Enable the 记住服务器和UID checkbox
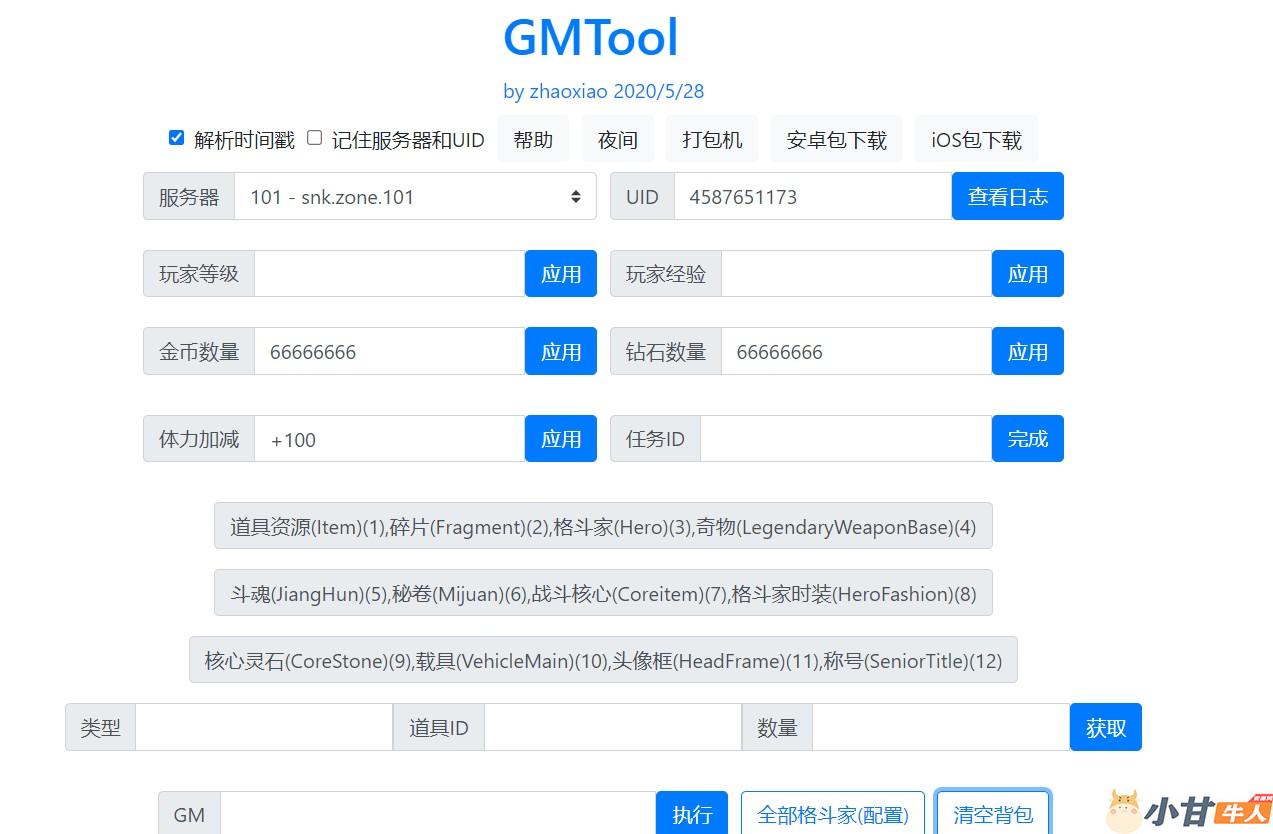1273x834 pixels. coord(315,138)
